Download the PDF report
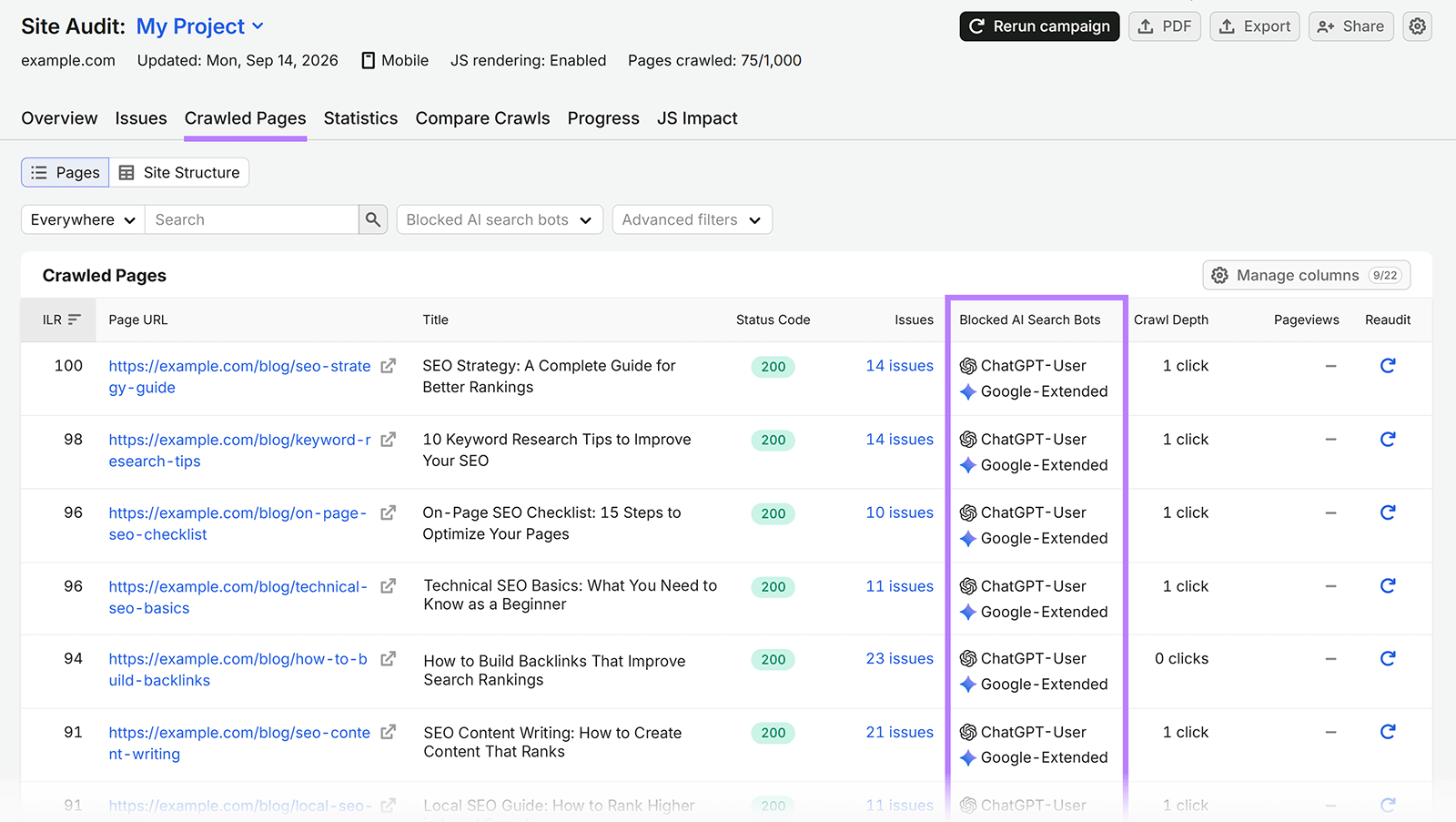The width and height of the screenshot is (1456, 822). (x=1165, y=26)
